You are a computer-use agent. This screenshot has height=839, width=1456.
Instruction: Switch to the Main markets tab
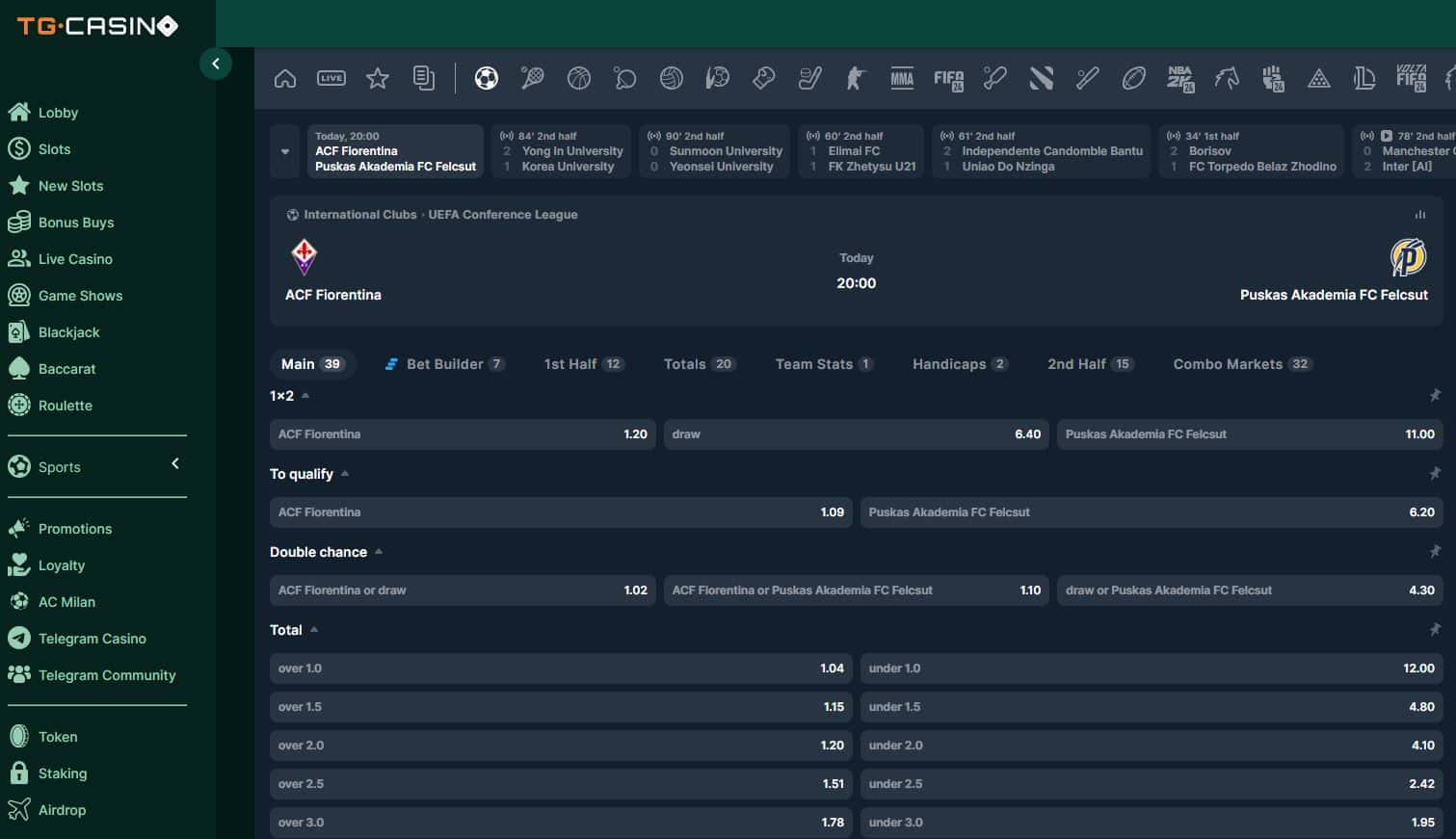312,364
